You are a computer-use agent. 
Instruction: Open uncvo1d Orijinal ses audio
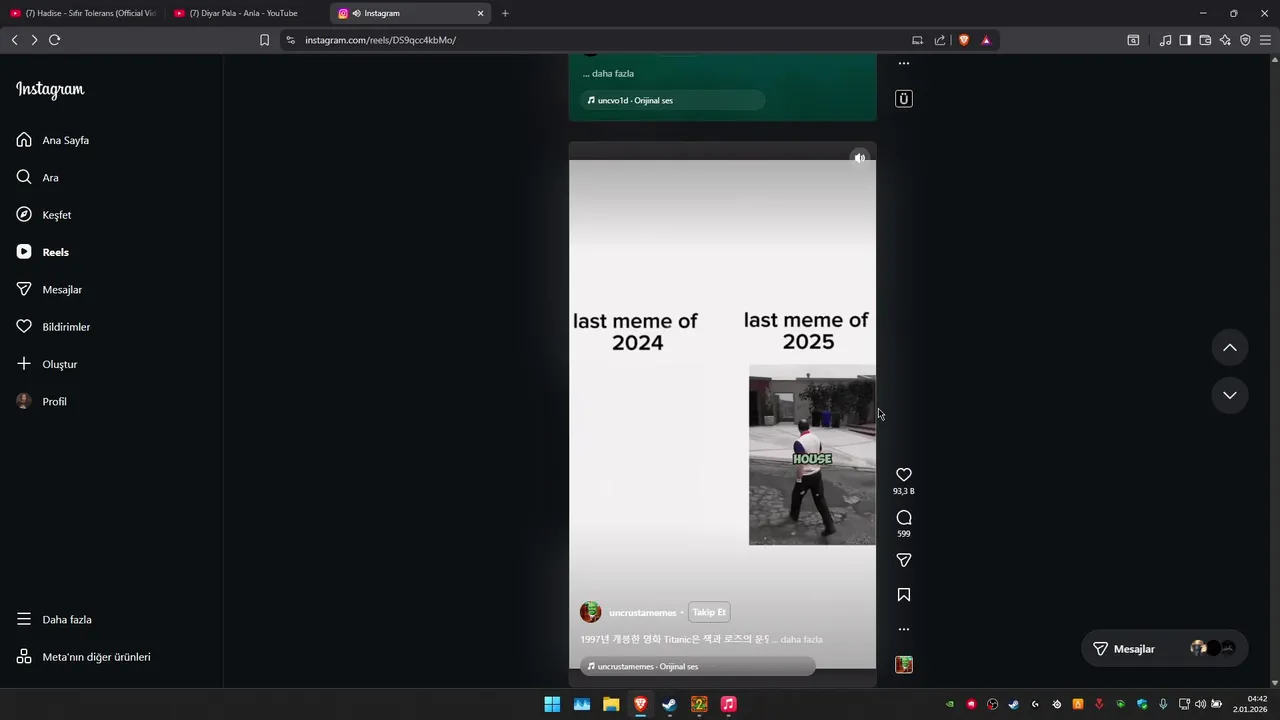point(673,100)
